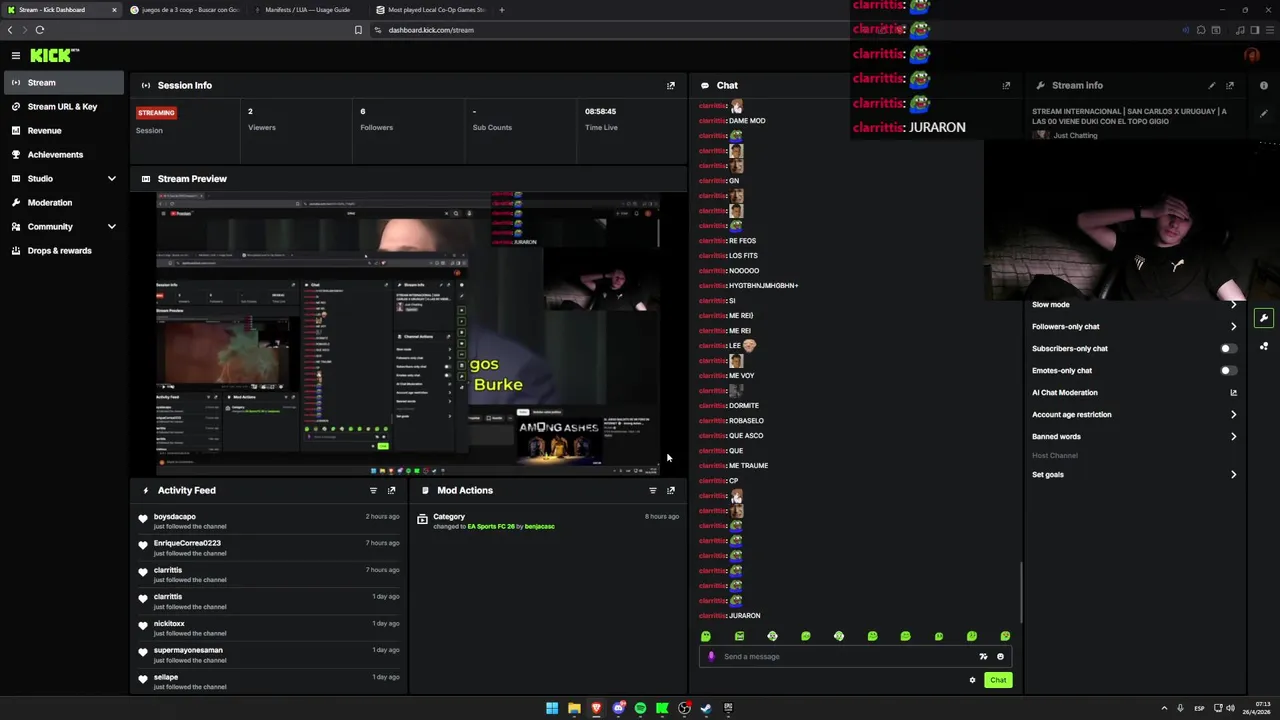The image size is (1280, 720).
Task: Click the browser back arrow
Action: coord(10,30)
